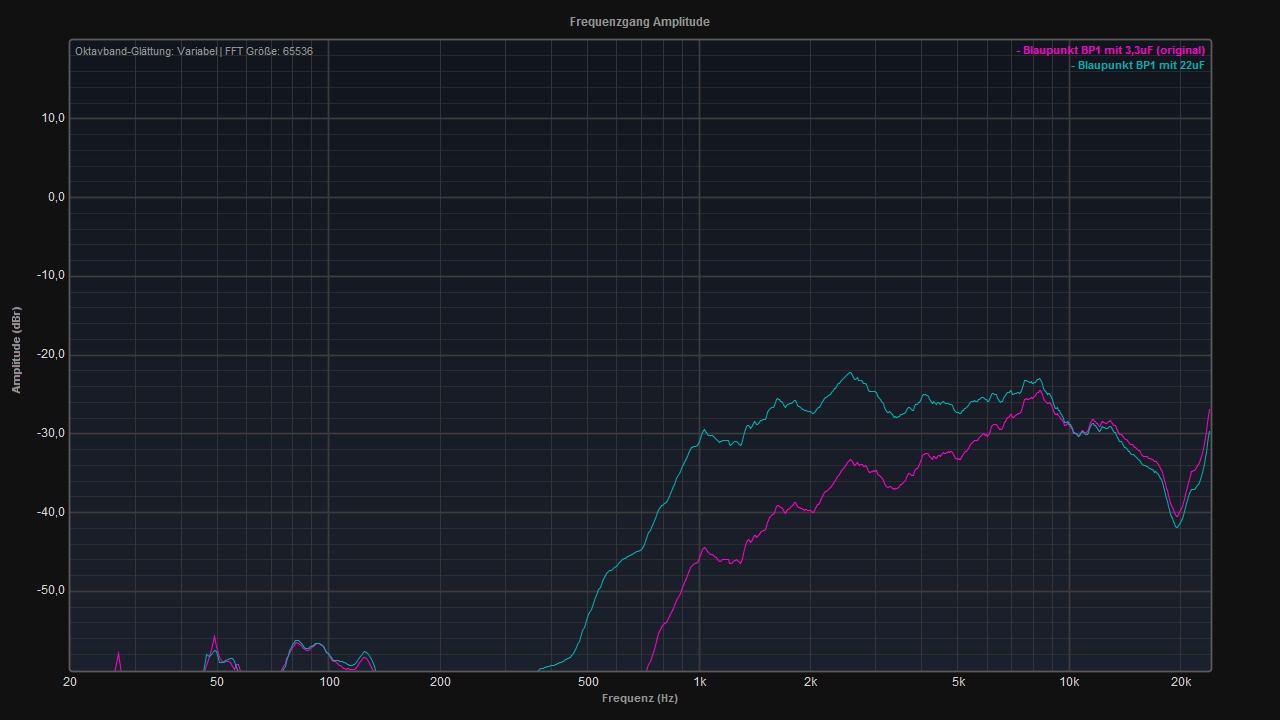Select the 100 frequency axis tick label
This screenshot has width=1280, height=720.
329,682
